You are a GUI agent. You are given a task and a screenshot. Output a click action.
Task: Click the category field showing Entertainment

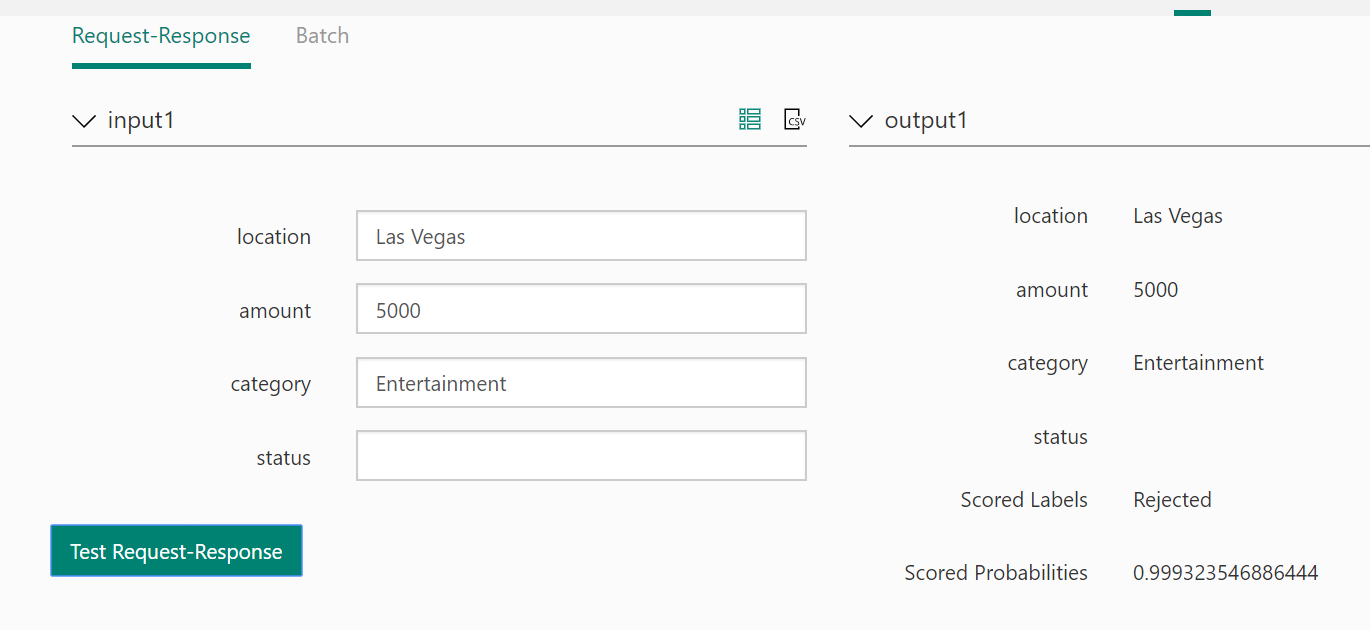click(x=580, y=383)
